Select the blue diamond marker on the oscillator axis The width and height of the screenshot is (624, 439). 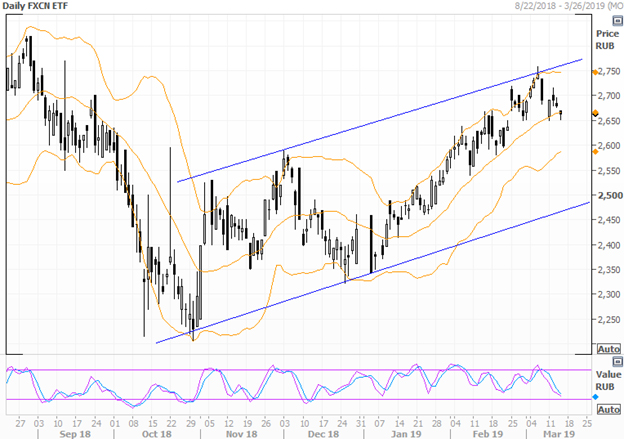[x=594, y=395]
